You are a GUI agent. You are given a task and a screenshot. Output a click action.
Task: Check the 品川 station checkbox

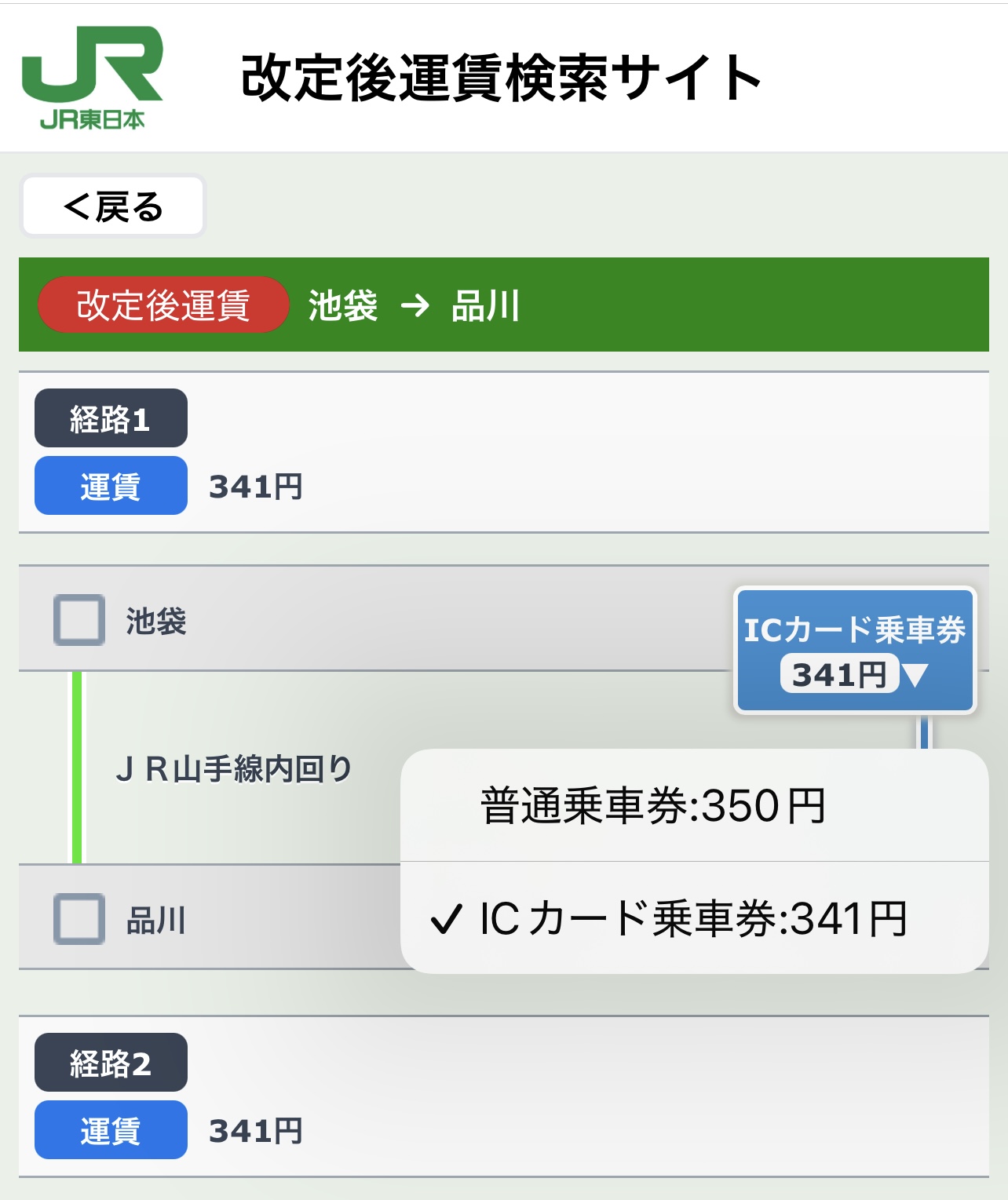79,918
